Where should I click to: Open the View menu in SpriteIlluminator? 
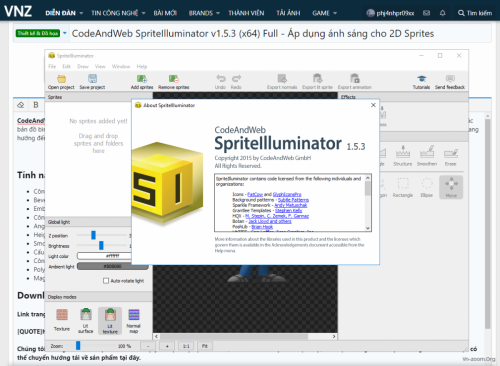(x=100, y=66)
